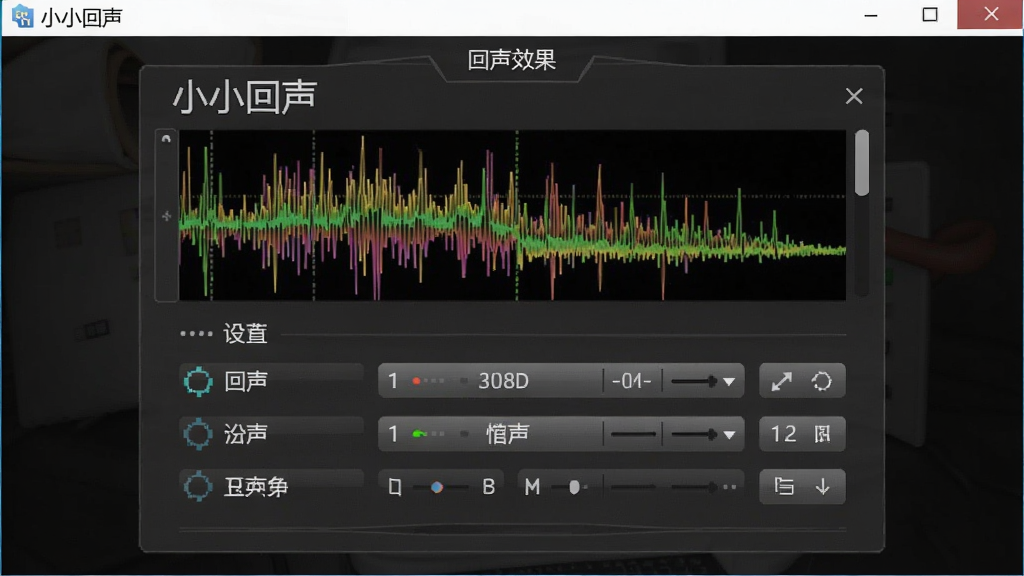1024x576 pixels.
Task: Toggle the ring icon beside 回声
Action: (x=198, y=381)
